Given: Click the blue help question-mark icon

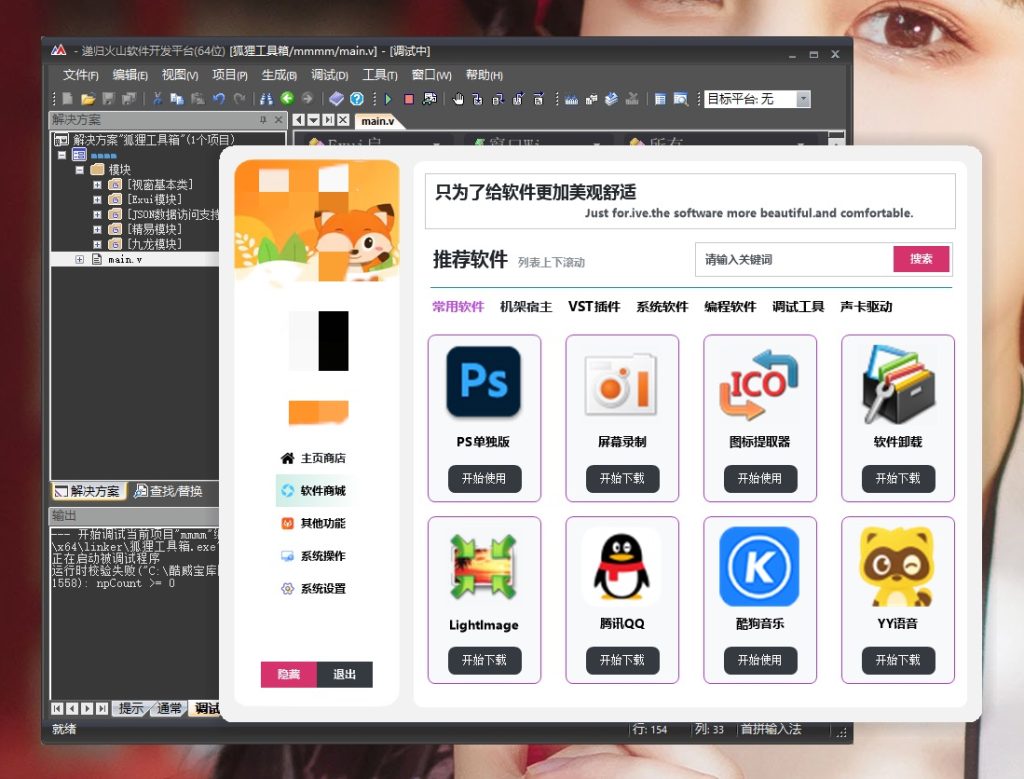Looking at the screenshot, I should tap(357, 99).
